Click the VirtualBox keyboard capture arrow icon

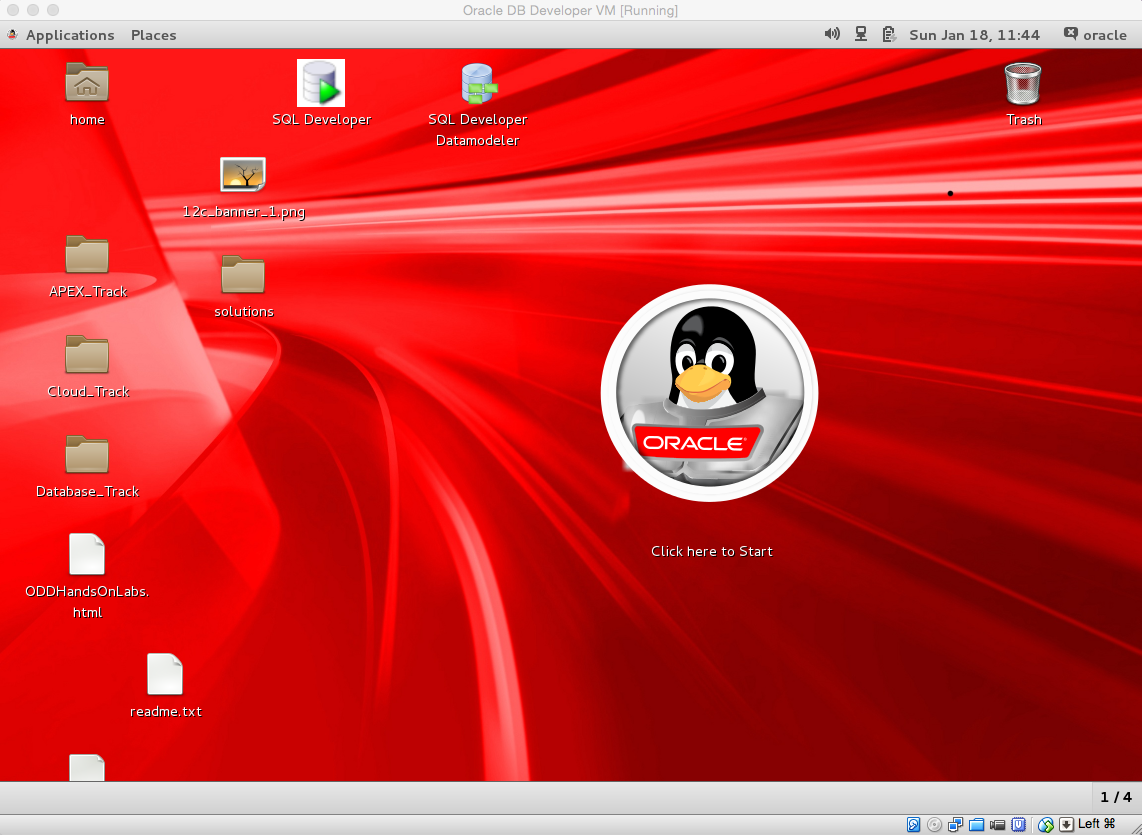pos(1066,824)
